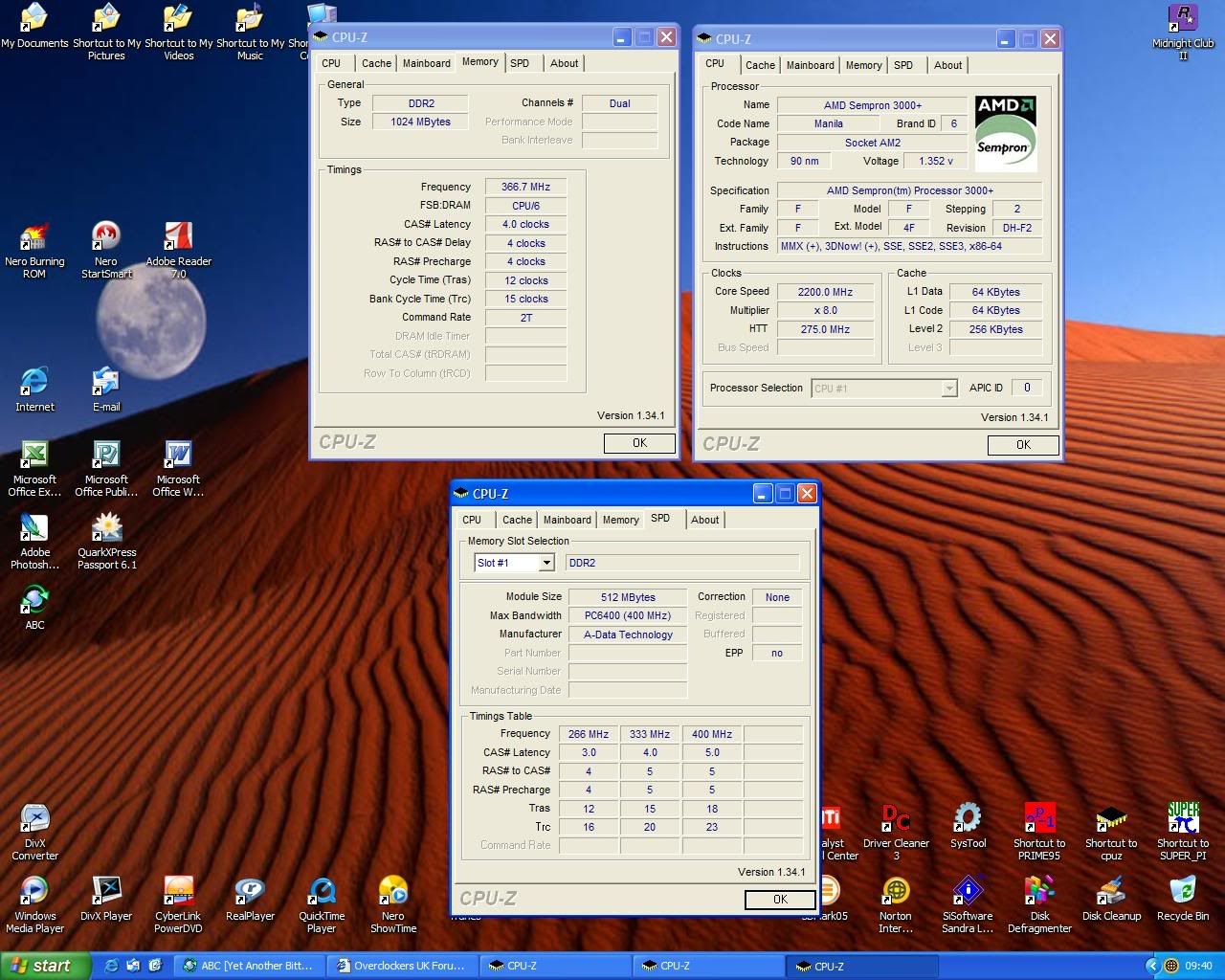1225x980 pixels.
Task: Open QuickTime Player icon
Action: [x=322, y=905]
